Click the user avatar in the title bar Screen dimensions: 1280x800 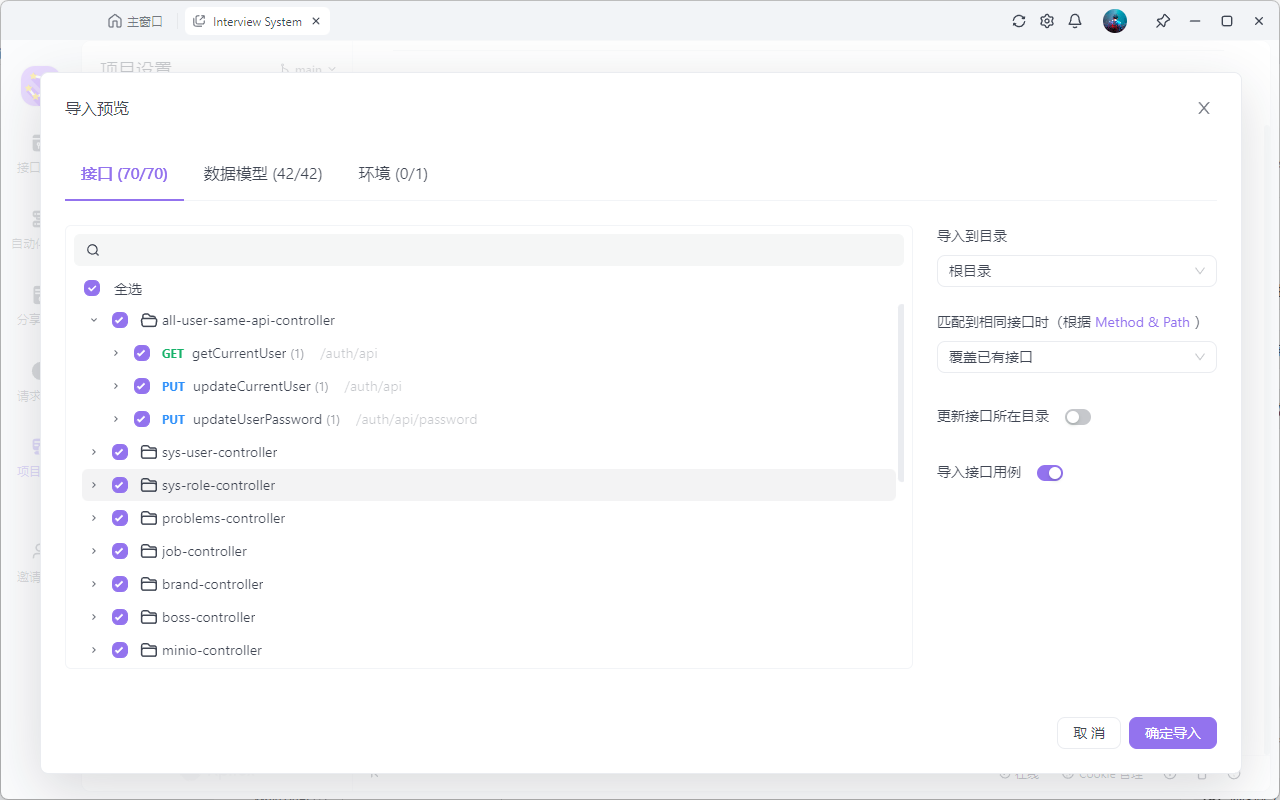[x=1114, y=20]
